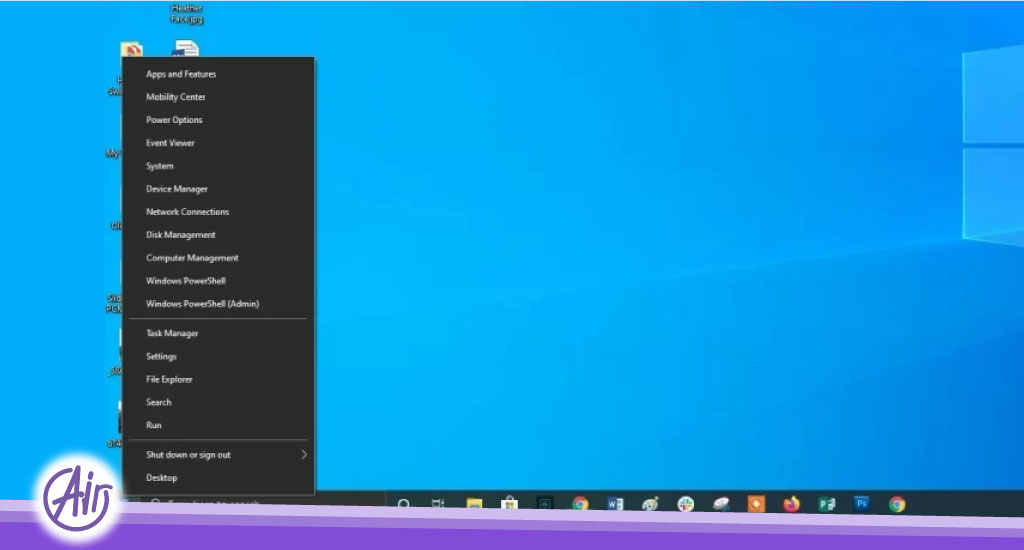Image resolution: width=1024 pixels, height=550 pixels.
Task: Launch Microsoft Store from the taskbar
Action: coord(509,504)
